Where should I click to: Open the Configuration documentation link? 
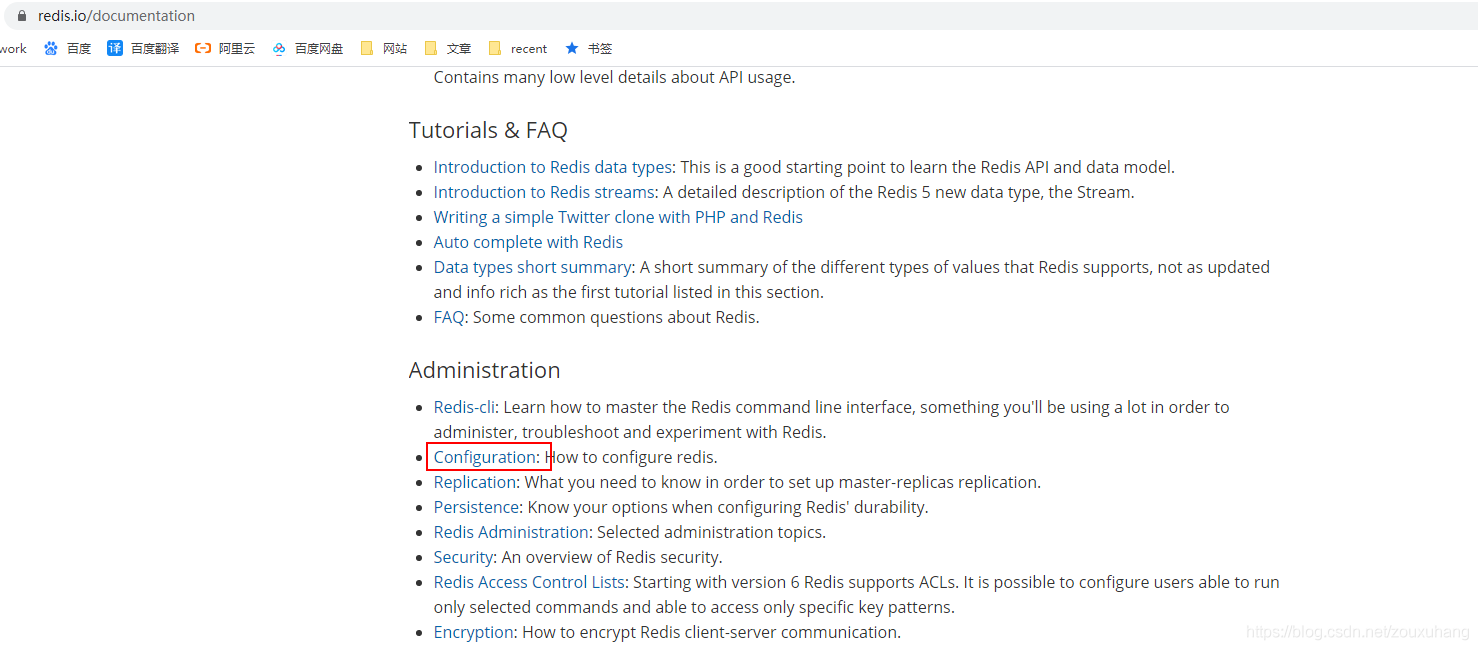tap(484, 456)
